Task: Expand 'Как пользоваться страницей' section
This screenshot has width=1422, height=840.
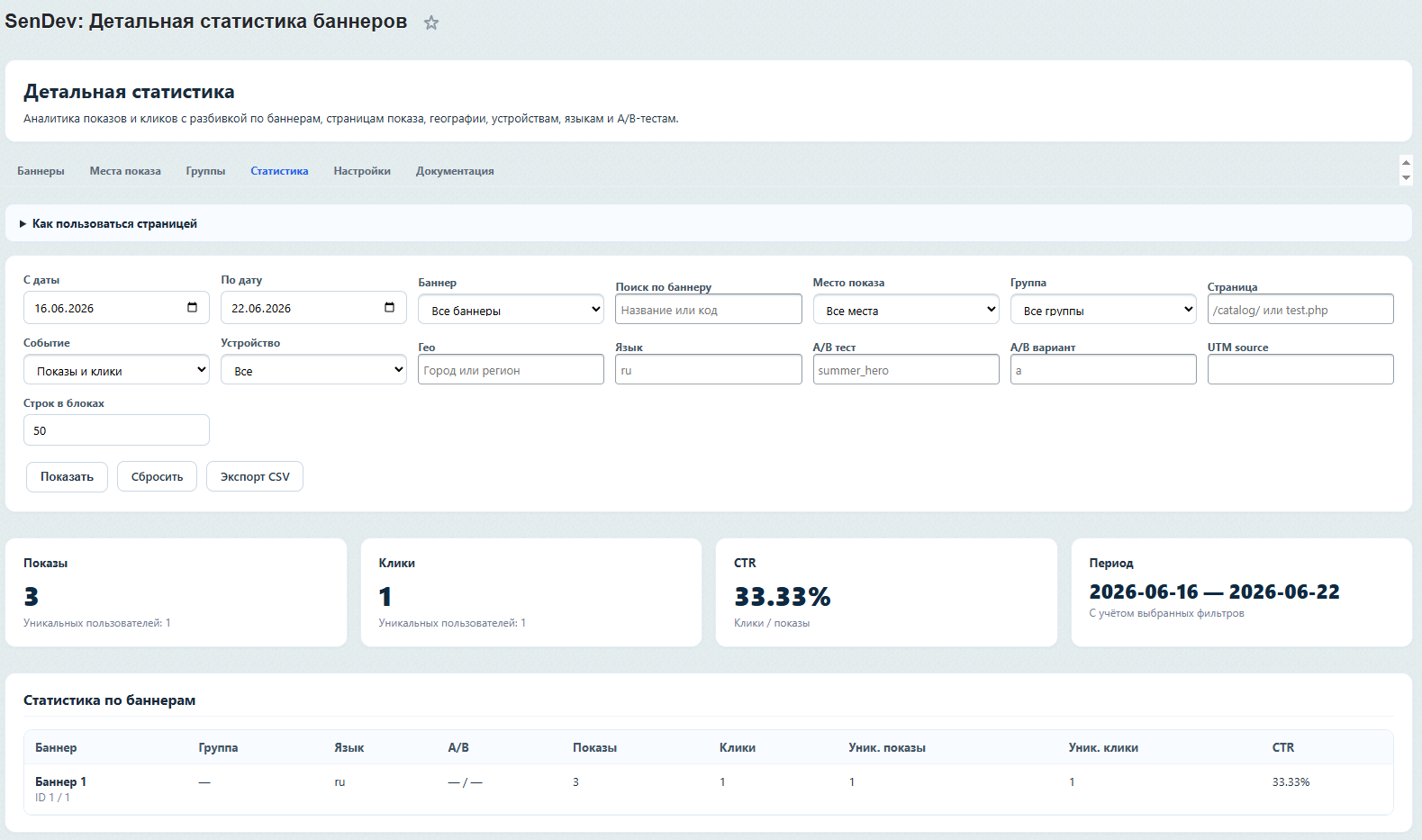Action: click(x=108, y=223)
